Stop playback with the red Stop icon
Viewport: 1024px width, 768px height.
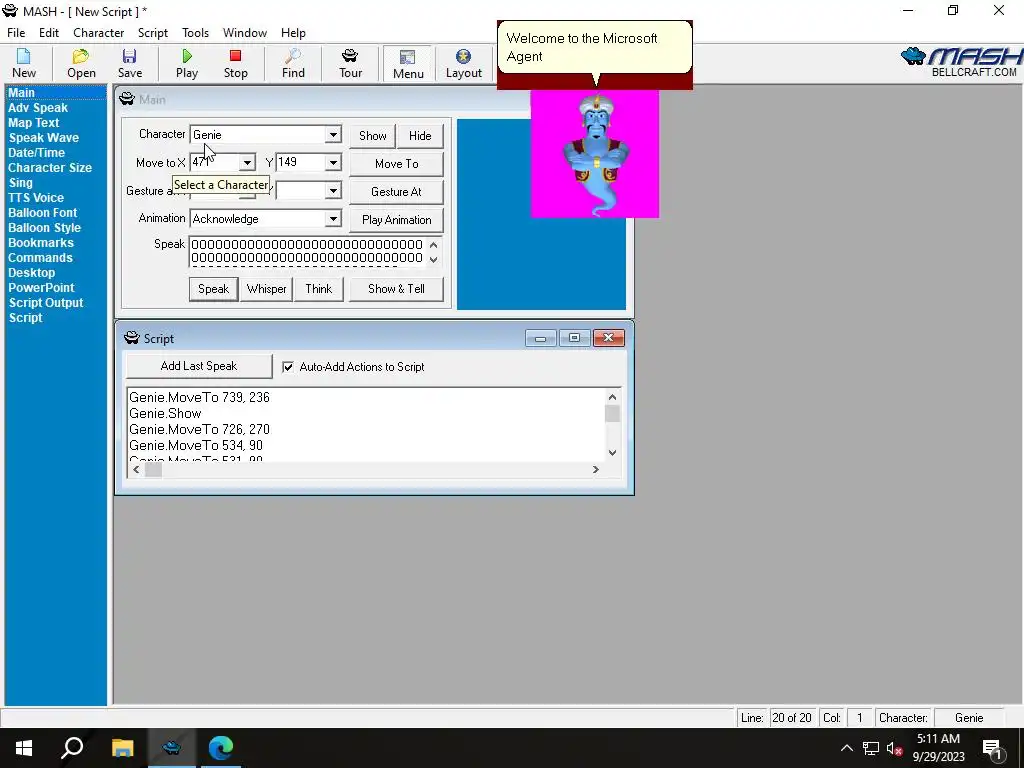[x=235, y=63]
